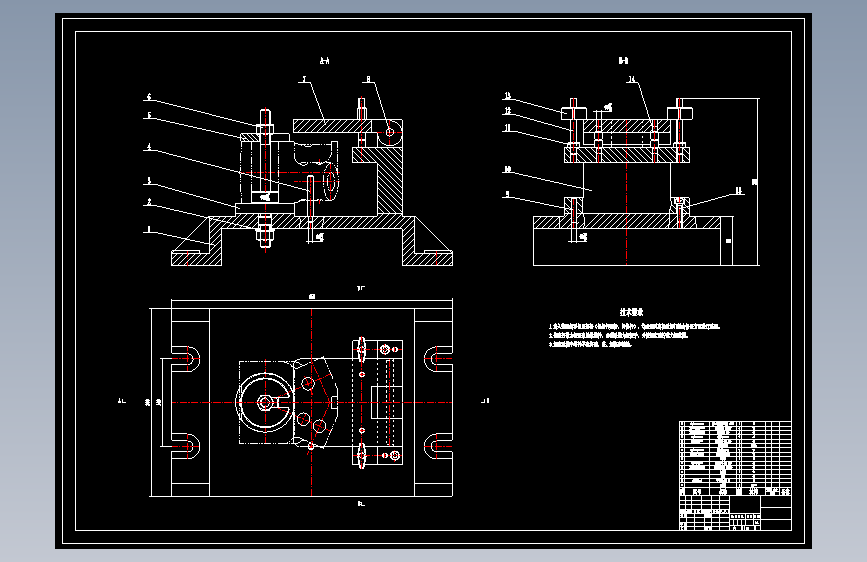
Task: Click part callout number 12
Action: 508,111
